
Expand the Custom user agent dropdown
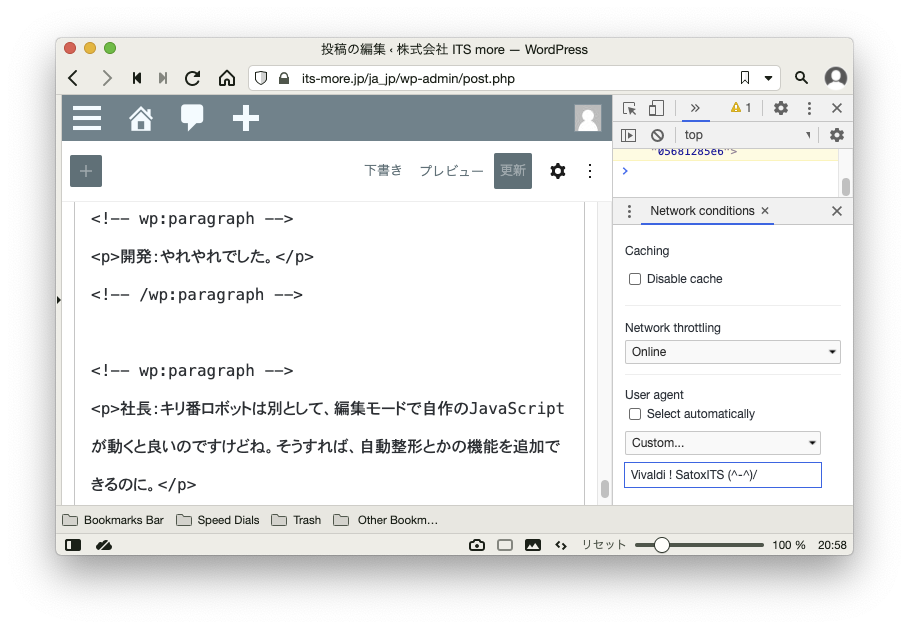click(x=722, y=443)
